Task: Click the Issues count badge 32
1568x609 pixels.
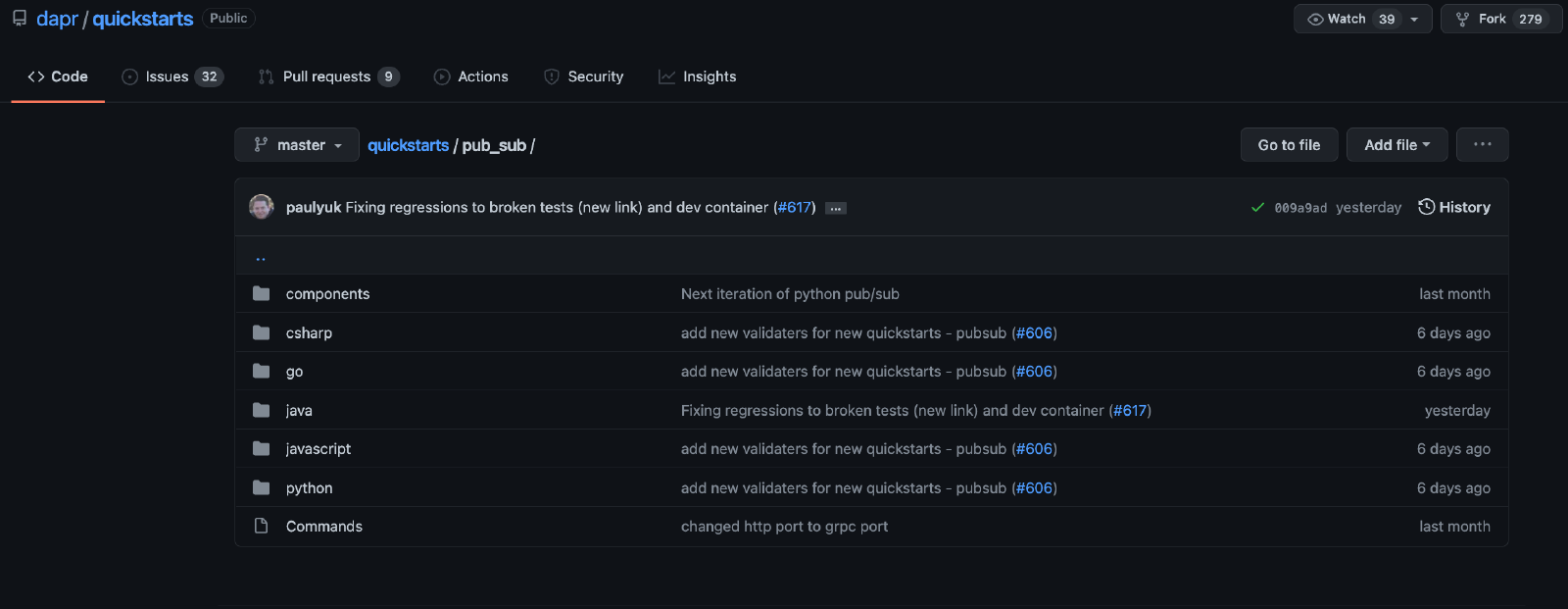Action: 210,76
